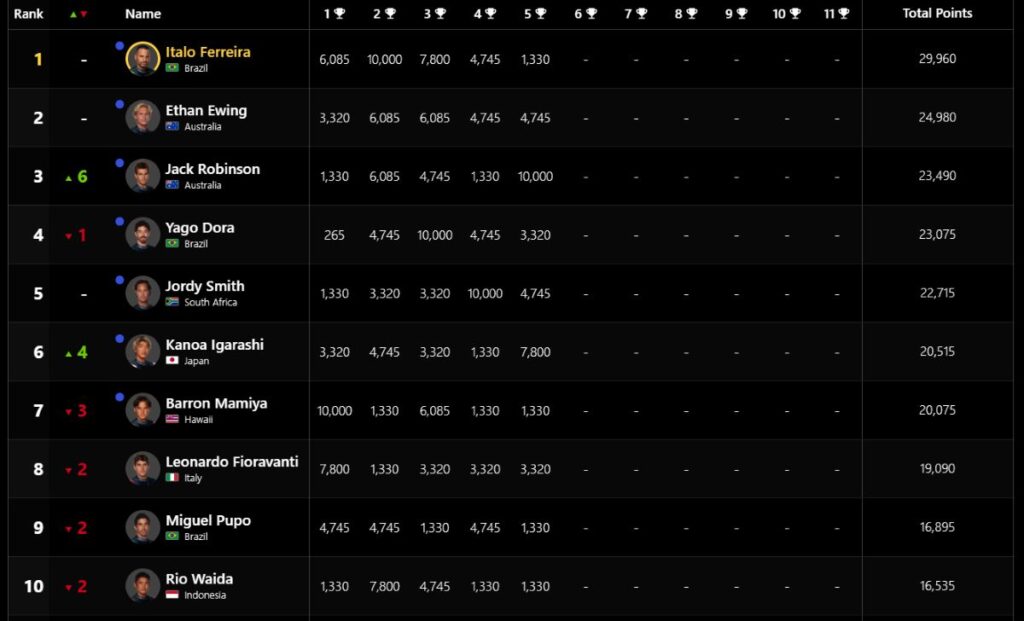Click the event 1 trophy column header

[334, 14]
